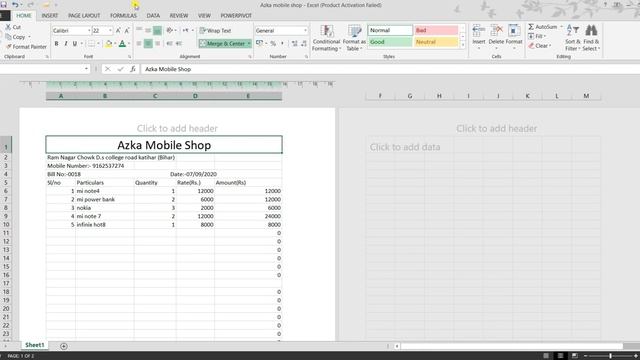
Task: Increase font size with the grow-font icon
Action: click(x=118, y=31)
